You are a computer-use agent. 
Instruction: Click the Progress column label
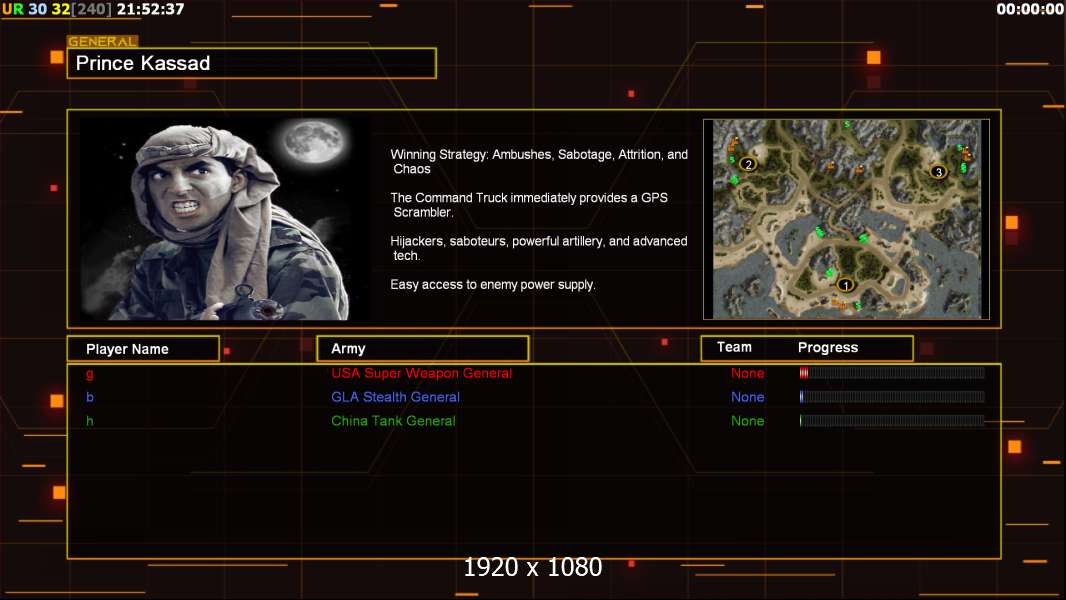827,347
